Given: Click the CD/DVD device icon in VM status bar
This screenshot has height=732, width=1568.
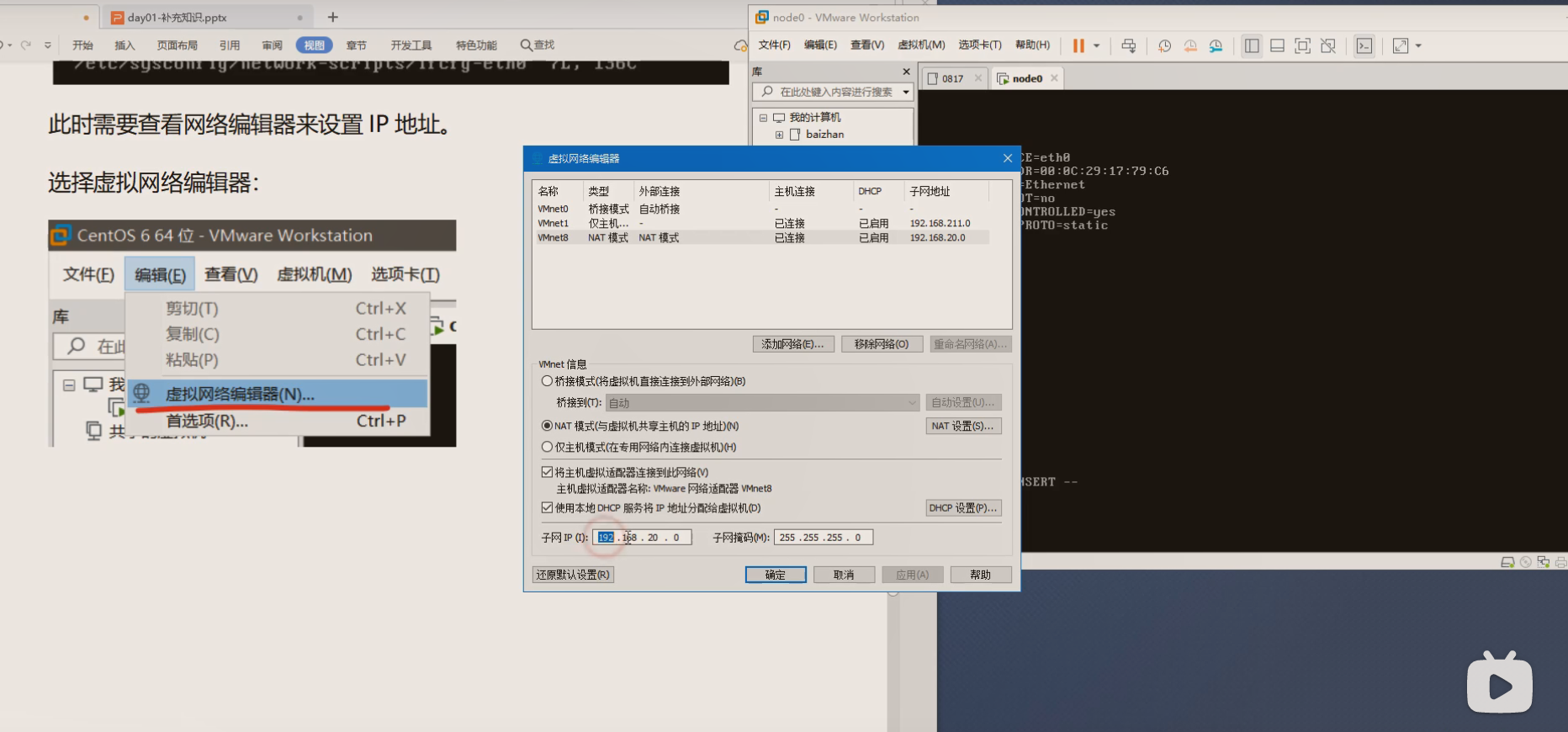Looking at the screenshot, I should (1525, 562).
